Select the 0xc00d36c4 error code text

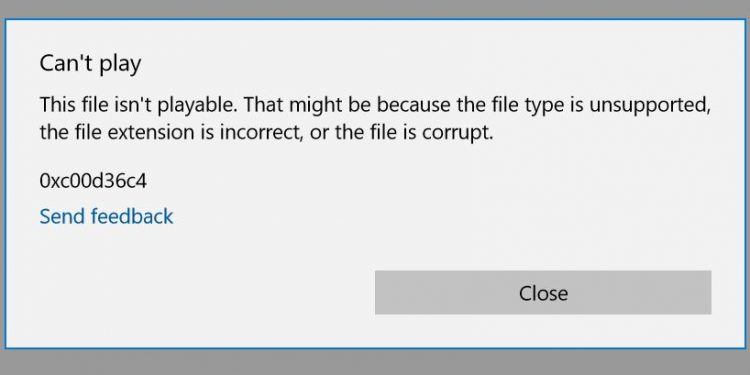point(93,181)
